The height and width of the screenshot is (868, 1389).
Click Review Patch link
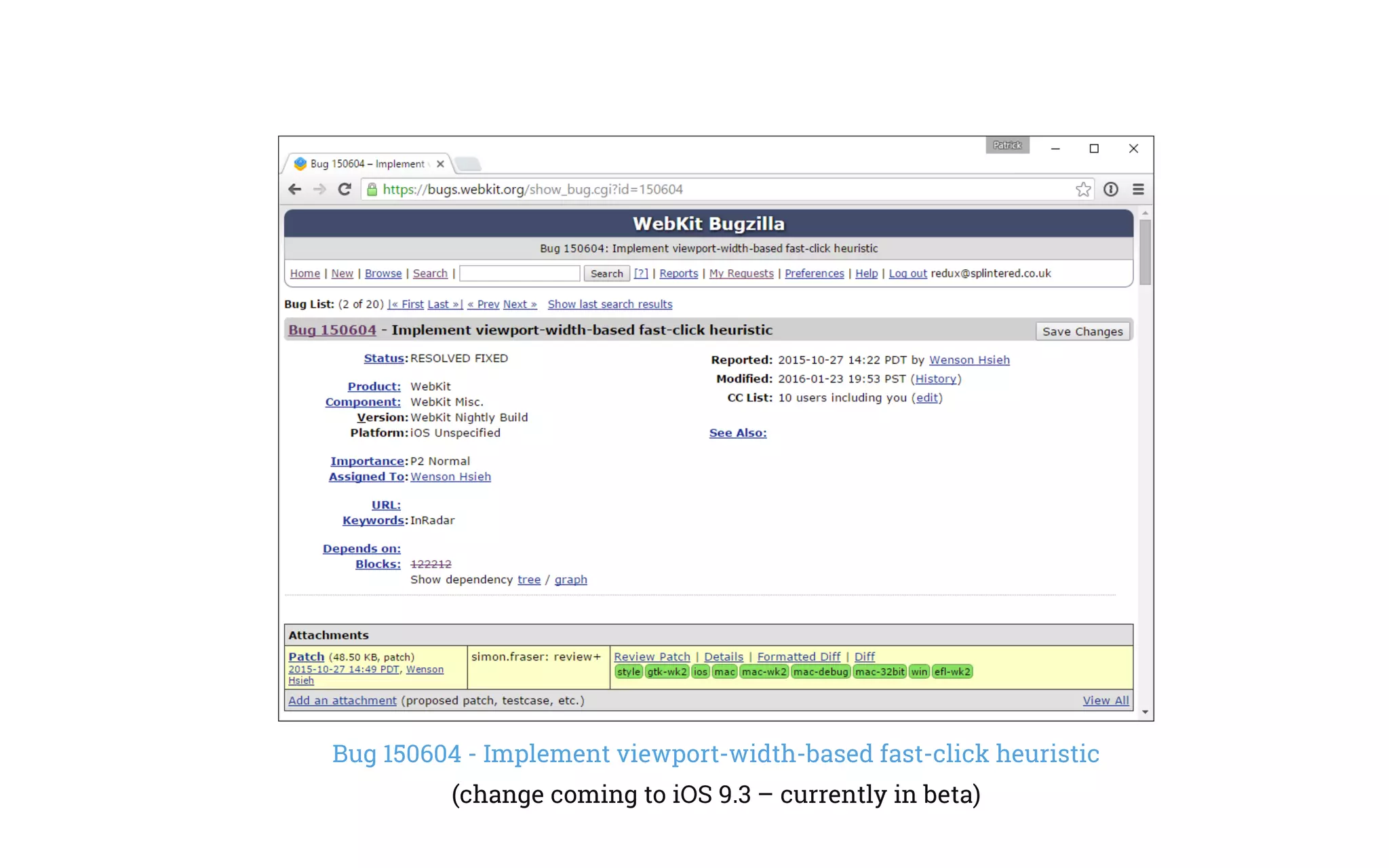[x=652, y=656]
